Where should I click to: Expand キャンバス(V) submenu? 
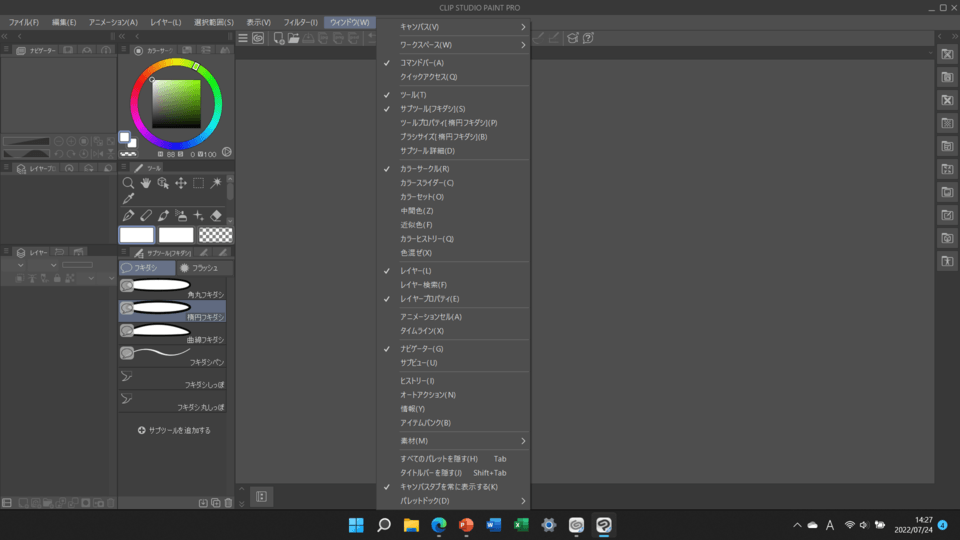click(454, 27)
